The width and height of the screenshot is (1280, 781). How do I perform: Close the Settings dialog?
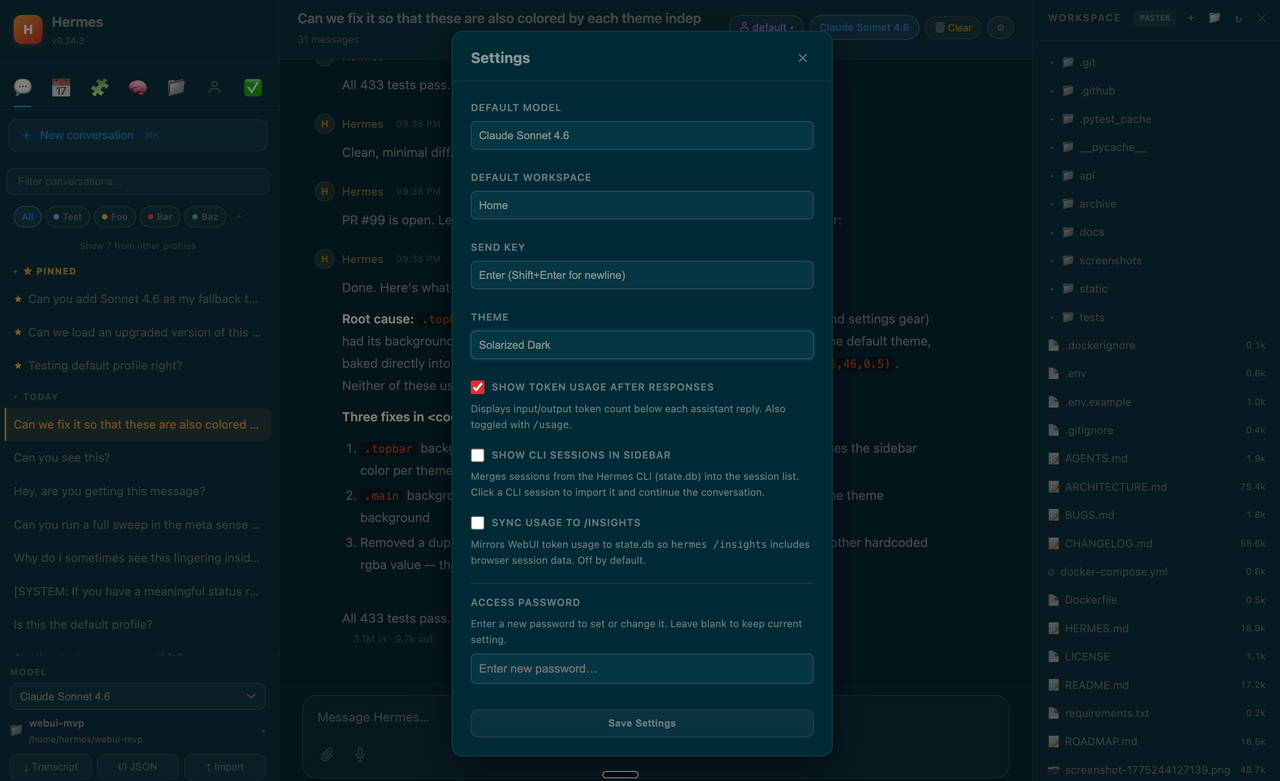[x=802, y=58]
